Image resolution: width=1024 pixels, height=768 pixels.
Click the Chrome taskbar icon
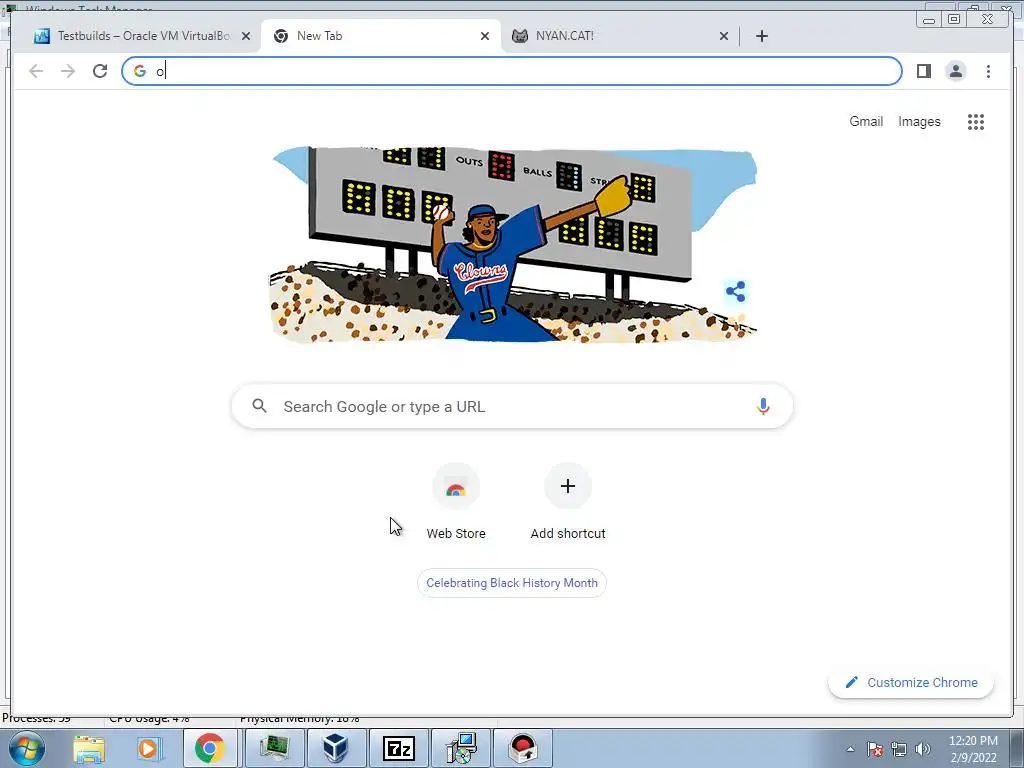tap(210, 748)
